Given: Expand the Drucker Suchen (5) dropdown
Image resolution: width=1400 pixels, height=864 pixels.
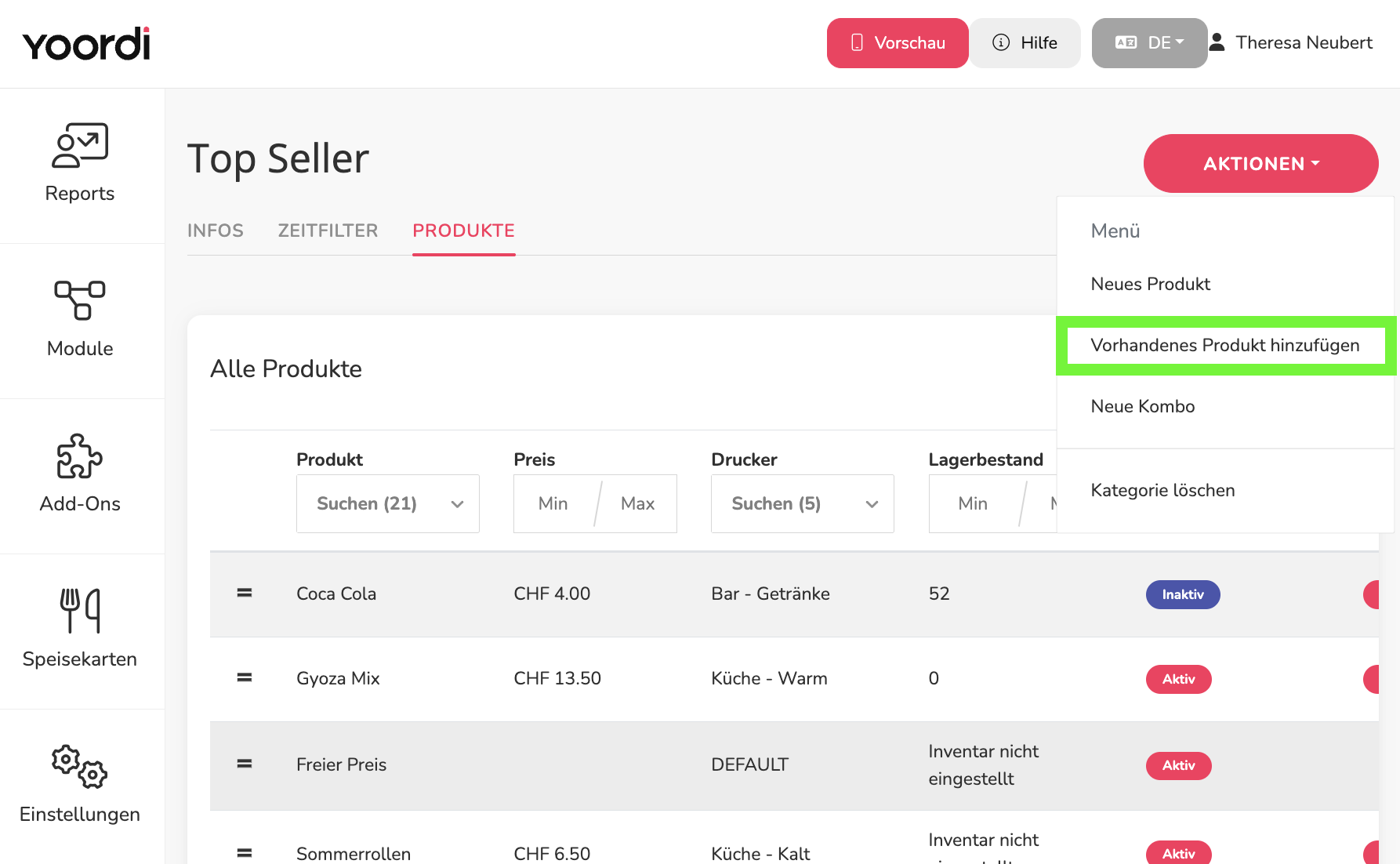Looking at the screenshot, I should [803, 503].
